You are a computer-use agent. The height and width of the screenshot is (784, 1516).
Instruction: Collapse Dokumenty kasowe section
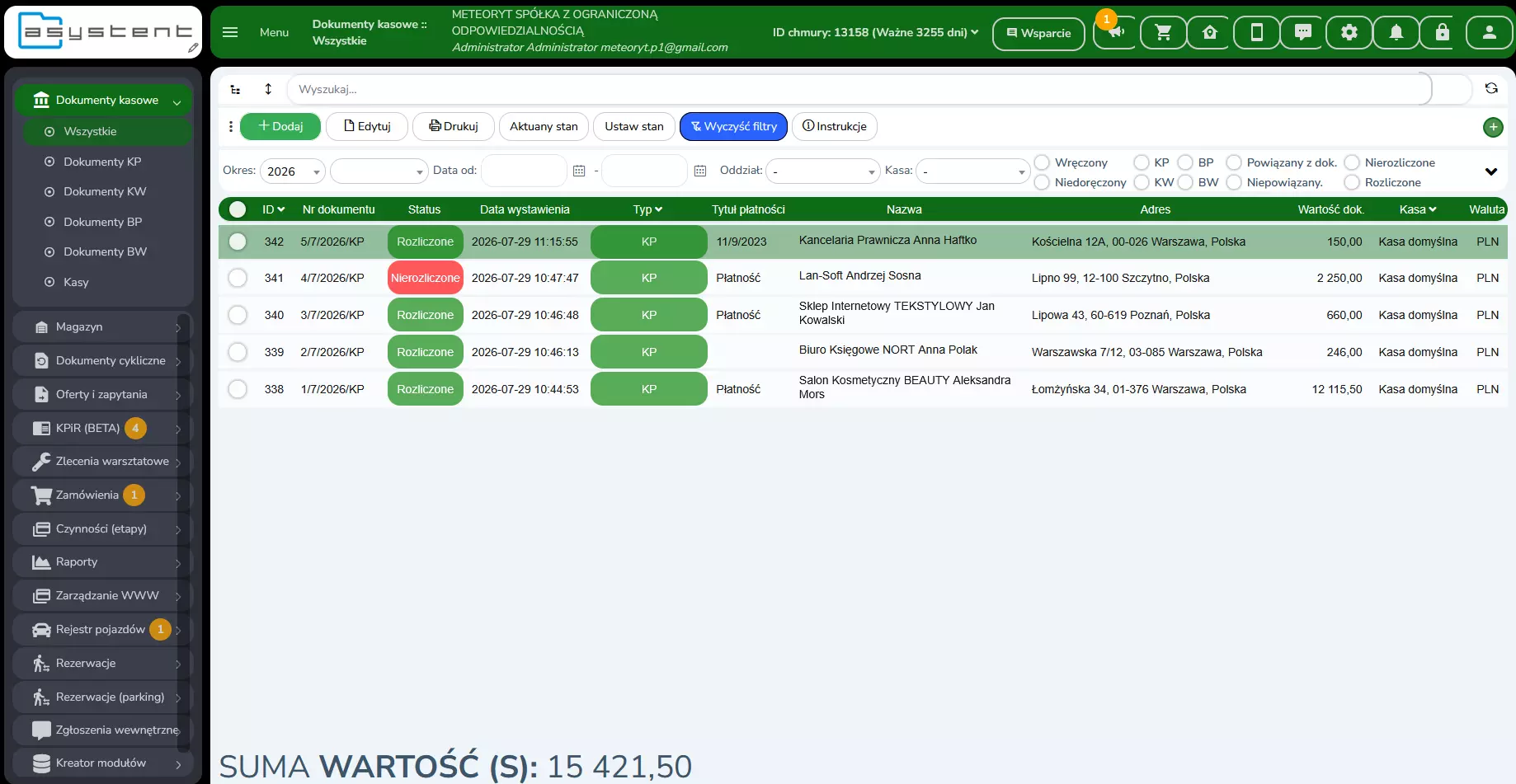(103, 101)
